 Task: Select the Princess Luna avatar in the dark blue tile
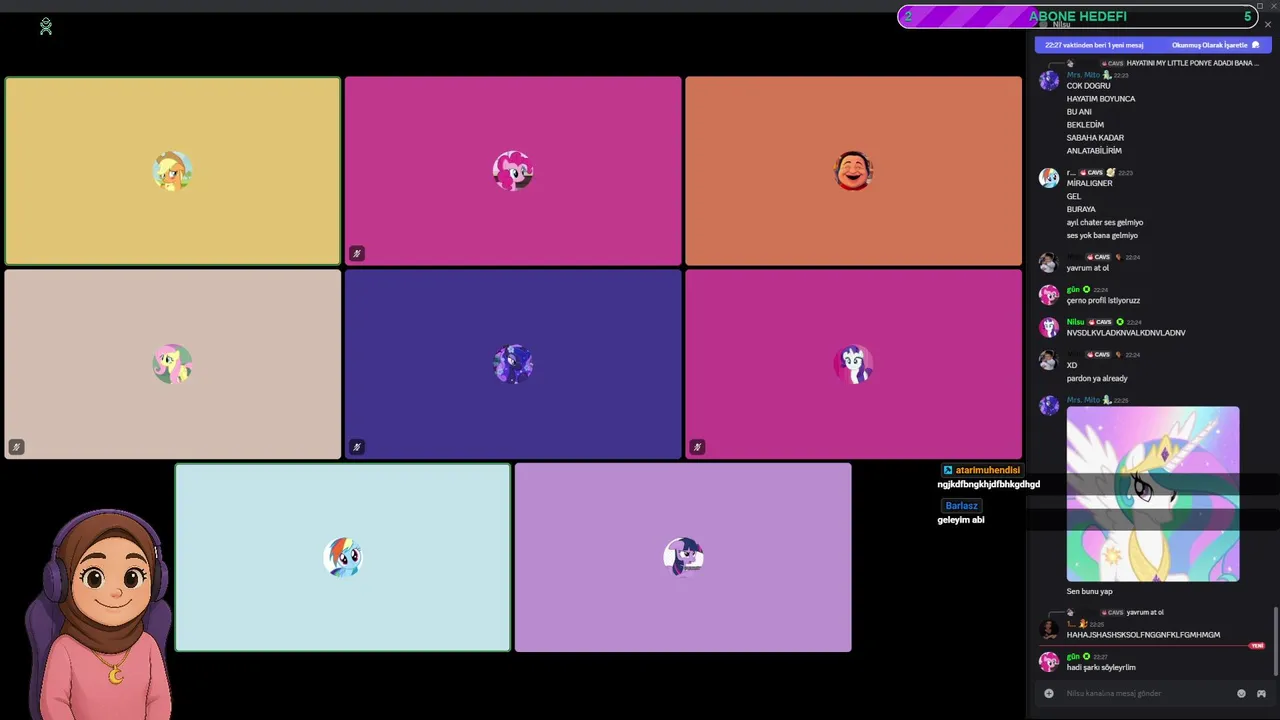click(x=513, y=364)
